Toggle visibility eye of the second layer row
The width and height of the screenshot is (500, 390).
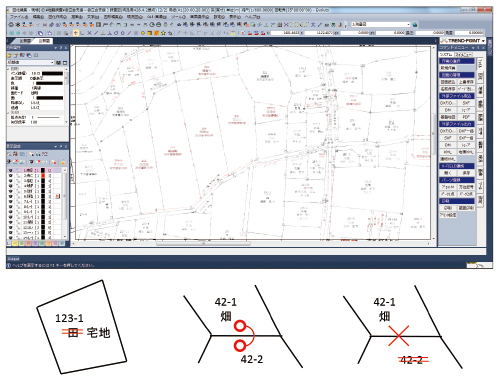tap(10, 175)
